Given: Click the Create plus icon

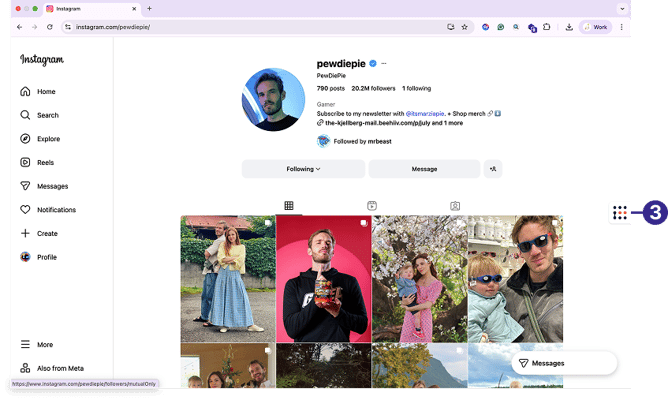Looking at the screenshot, I should point(26,233).
